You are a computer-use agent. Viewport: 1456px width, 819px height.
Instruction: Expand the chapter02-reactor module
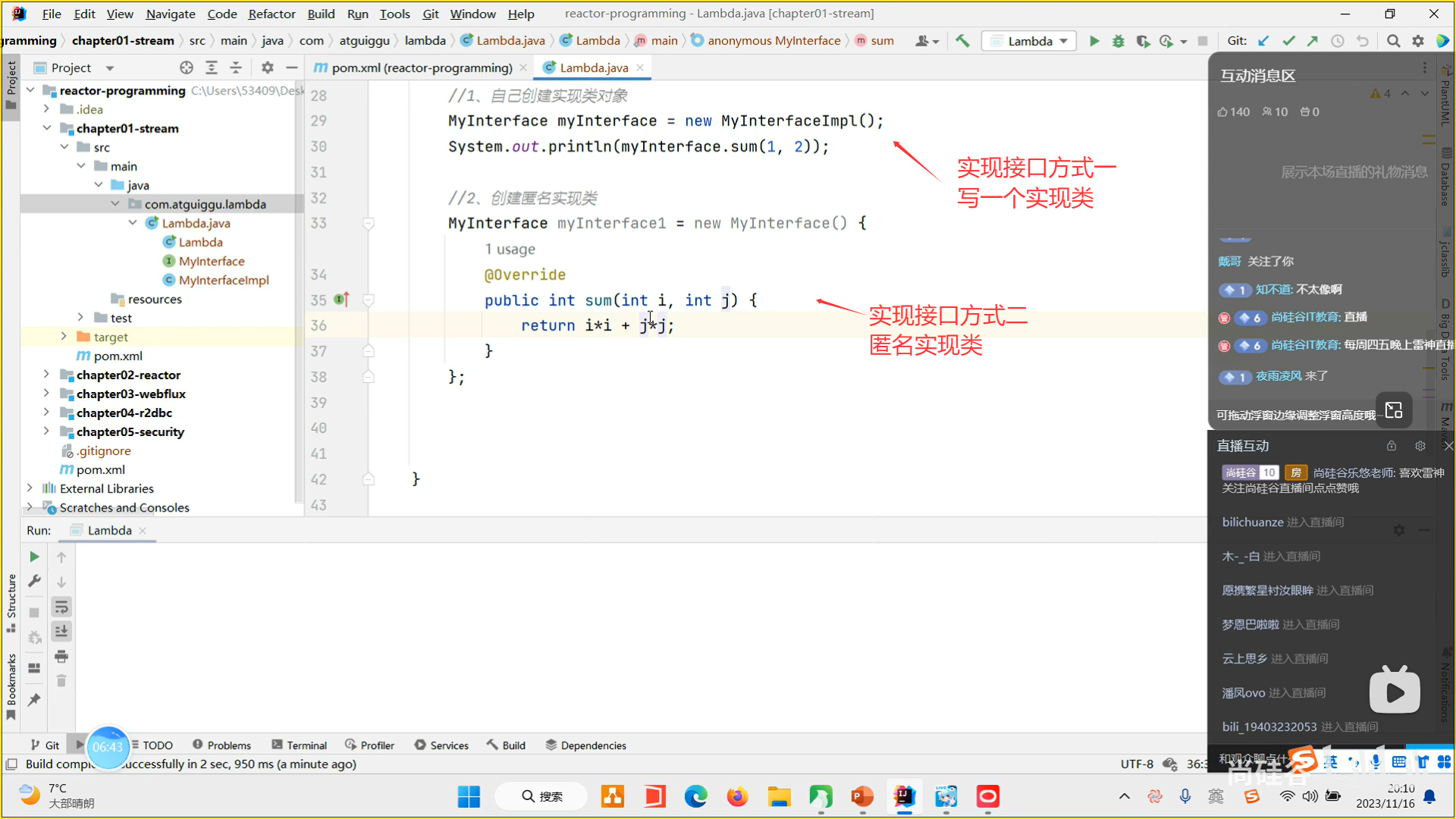coord(46,375)
